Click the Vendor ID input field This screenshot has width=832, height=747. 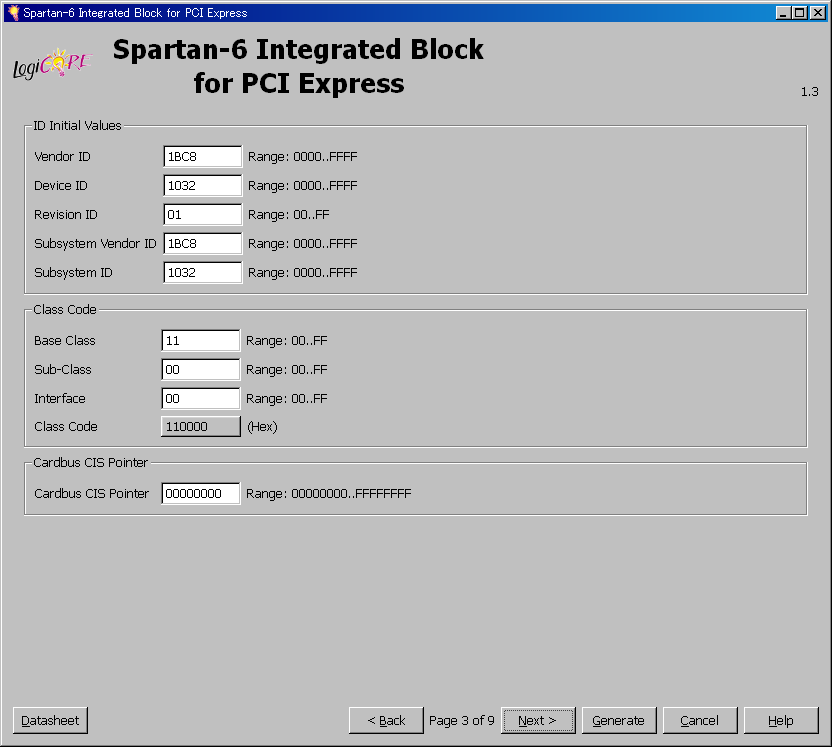[x=202, y=157]
